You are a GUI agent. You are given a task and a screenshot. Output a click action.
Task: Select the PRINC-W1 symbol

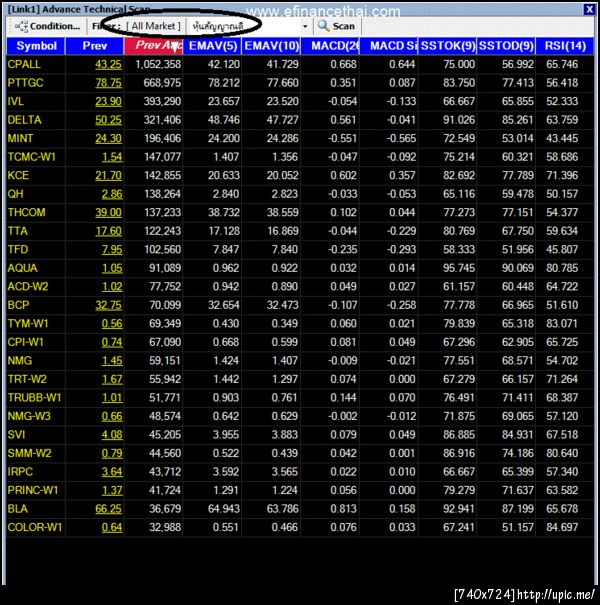33,490
